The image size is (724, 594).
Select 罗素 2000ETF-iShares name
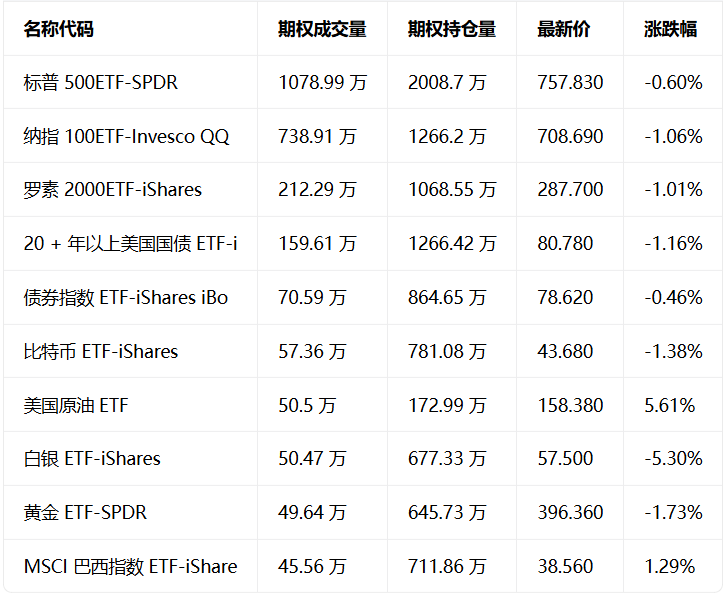click(113, 190)
